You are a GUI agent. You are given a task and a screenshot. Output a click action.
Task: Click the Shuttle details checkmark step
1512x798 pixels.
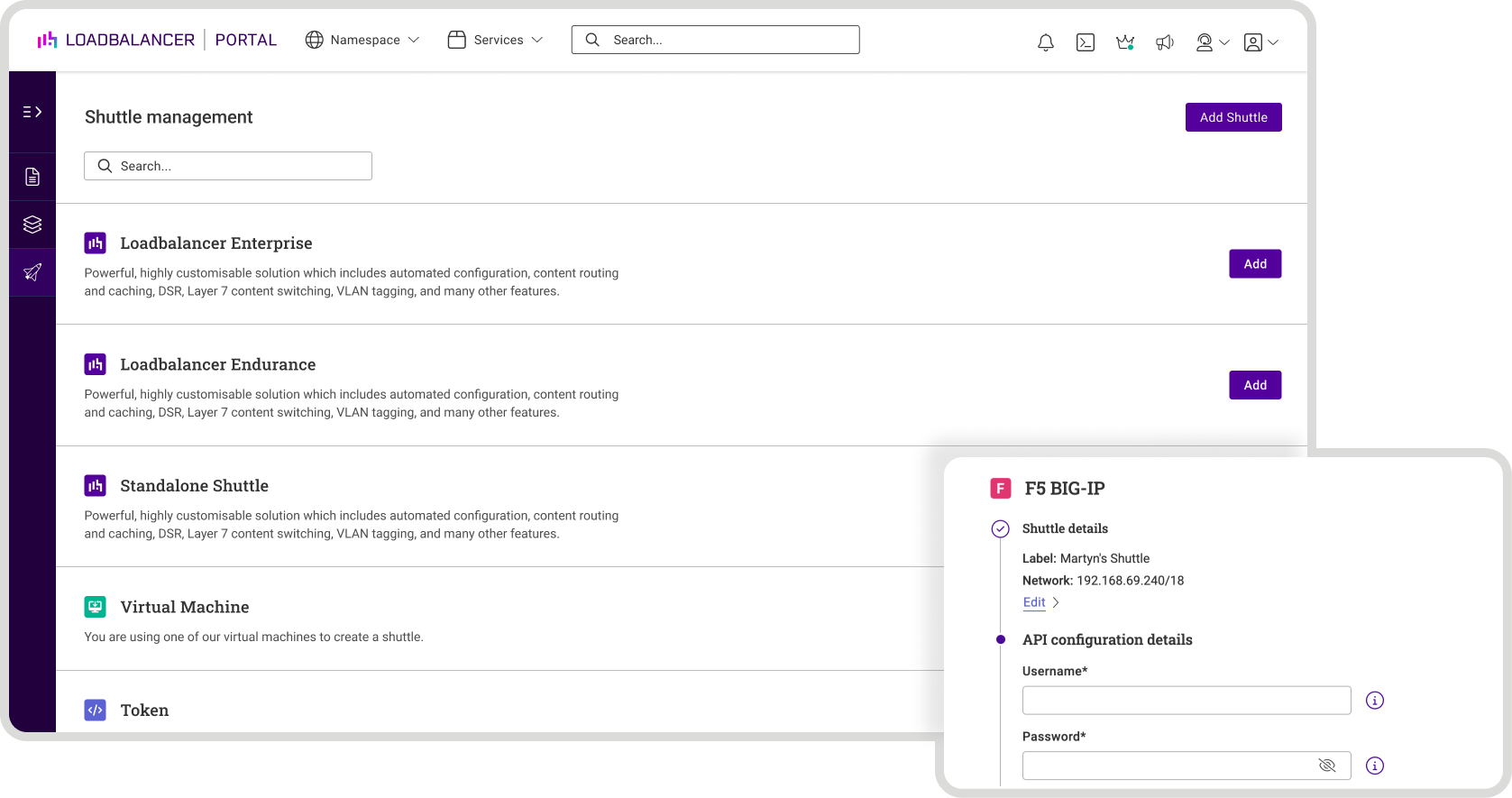[1001, 529]
